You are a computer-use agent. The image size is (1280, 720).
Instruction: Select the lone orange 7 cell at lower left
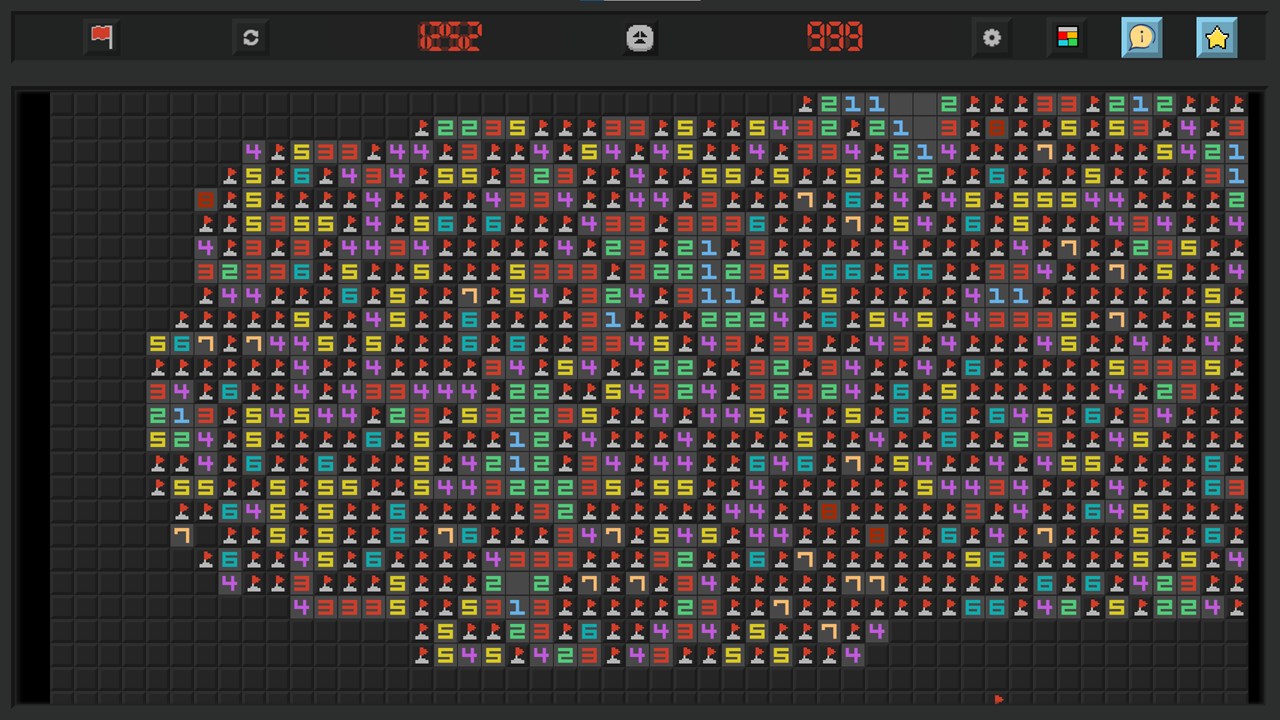point(182,535)
